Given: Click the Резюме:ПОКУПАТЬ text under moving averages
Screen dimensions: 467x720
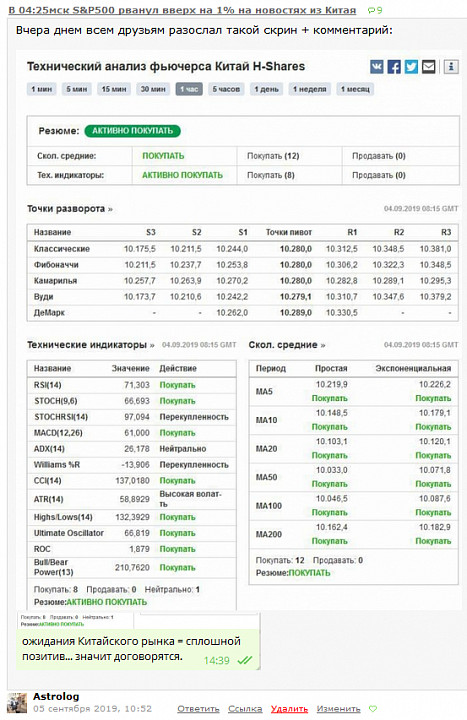Looking at the screenshot, I should click(x=293, y=573).
